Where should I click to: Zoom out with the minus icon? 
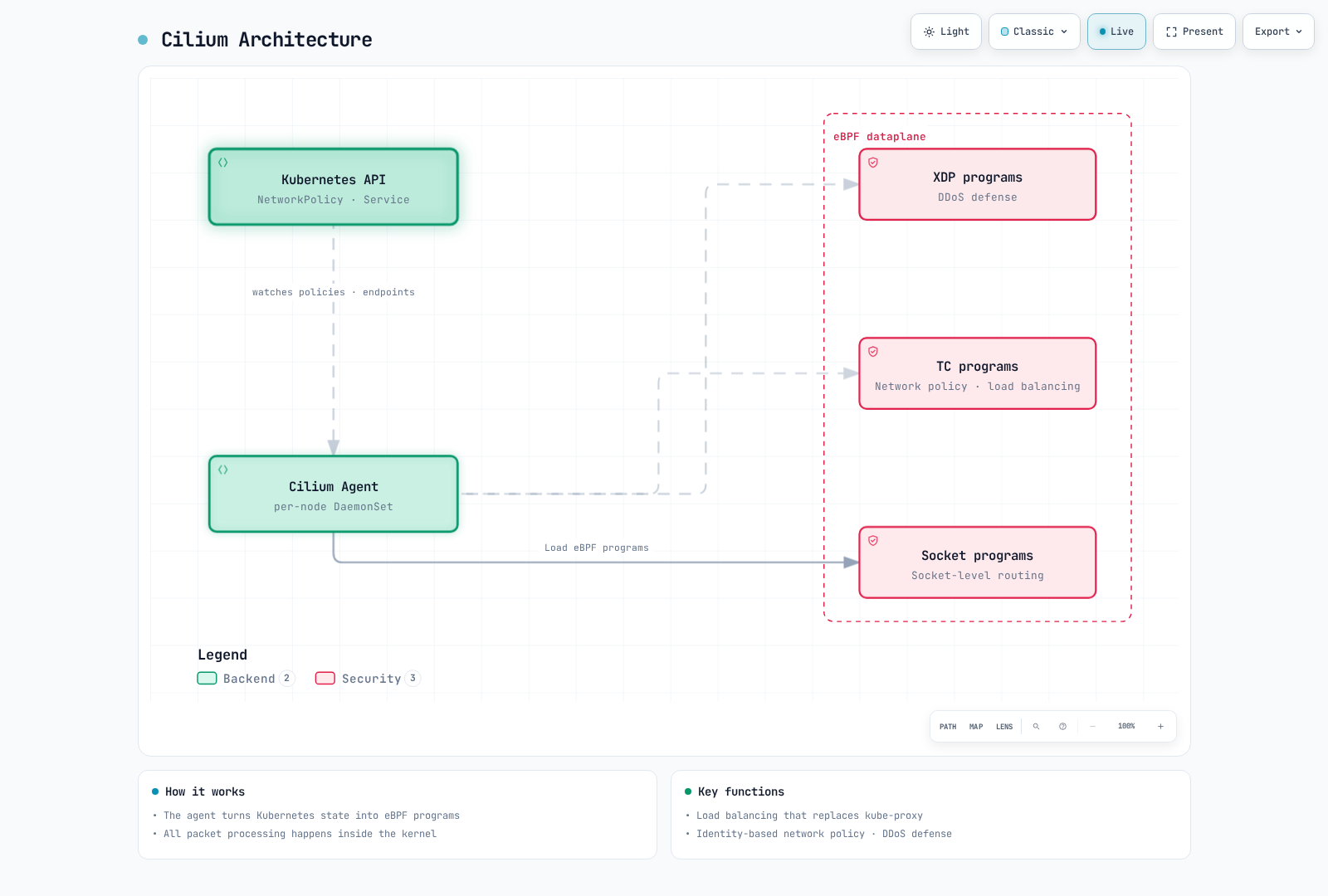(x=1092, y=727)
